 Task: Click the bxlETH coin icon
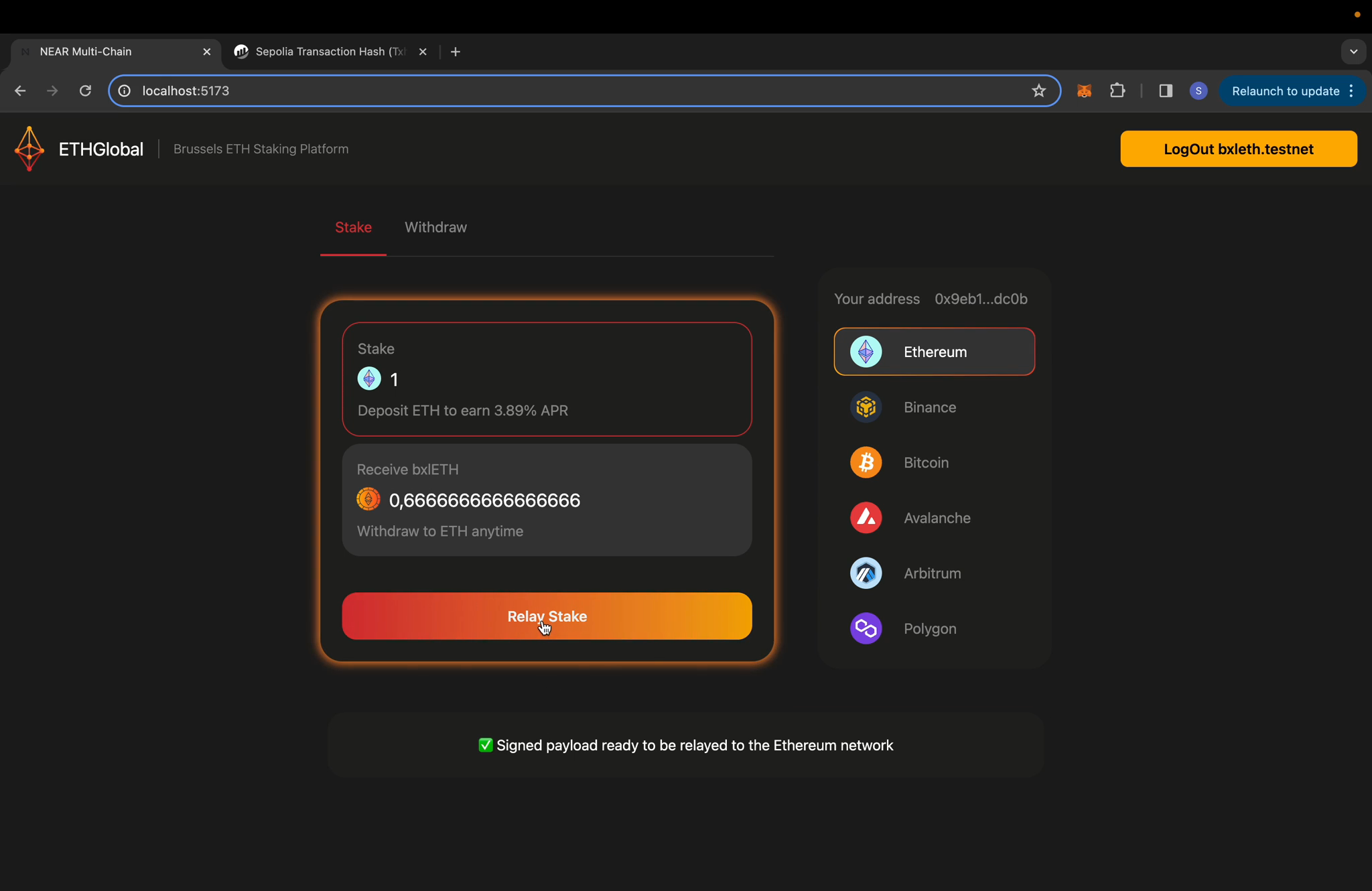368,499
